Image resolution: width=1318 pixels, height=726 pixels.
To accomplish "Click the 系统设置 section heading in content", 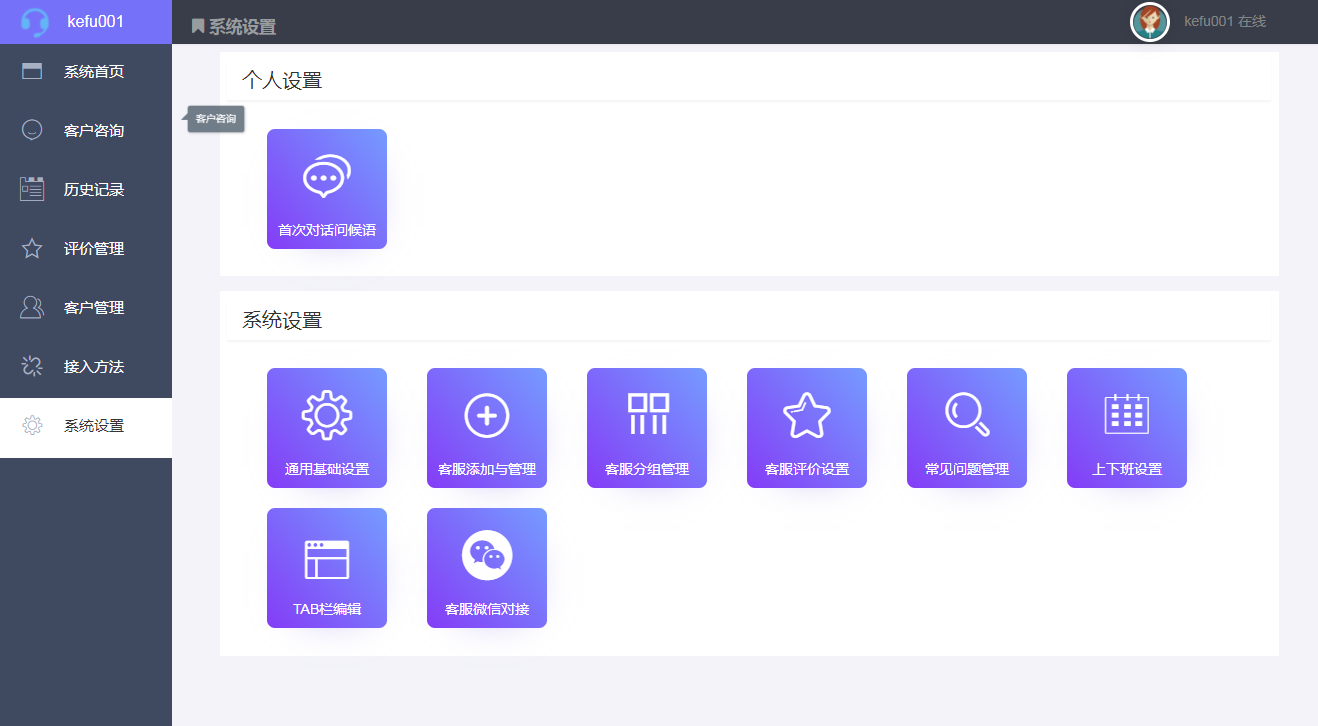I will pyautogui.click(x=282, y=321).
